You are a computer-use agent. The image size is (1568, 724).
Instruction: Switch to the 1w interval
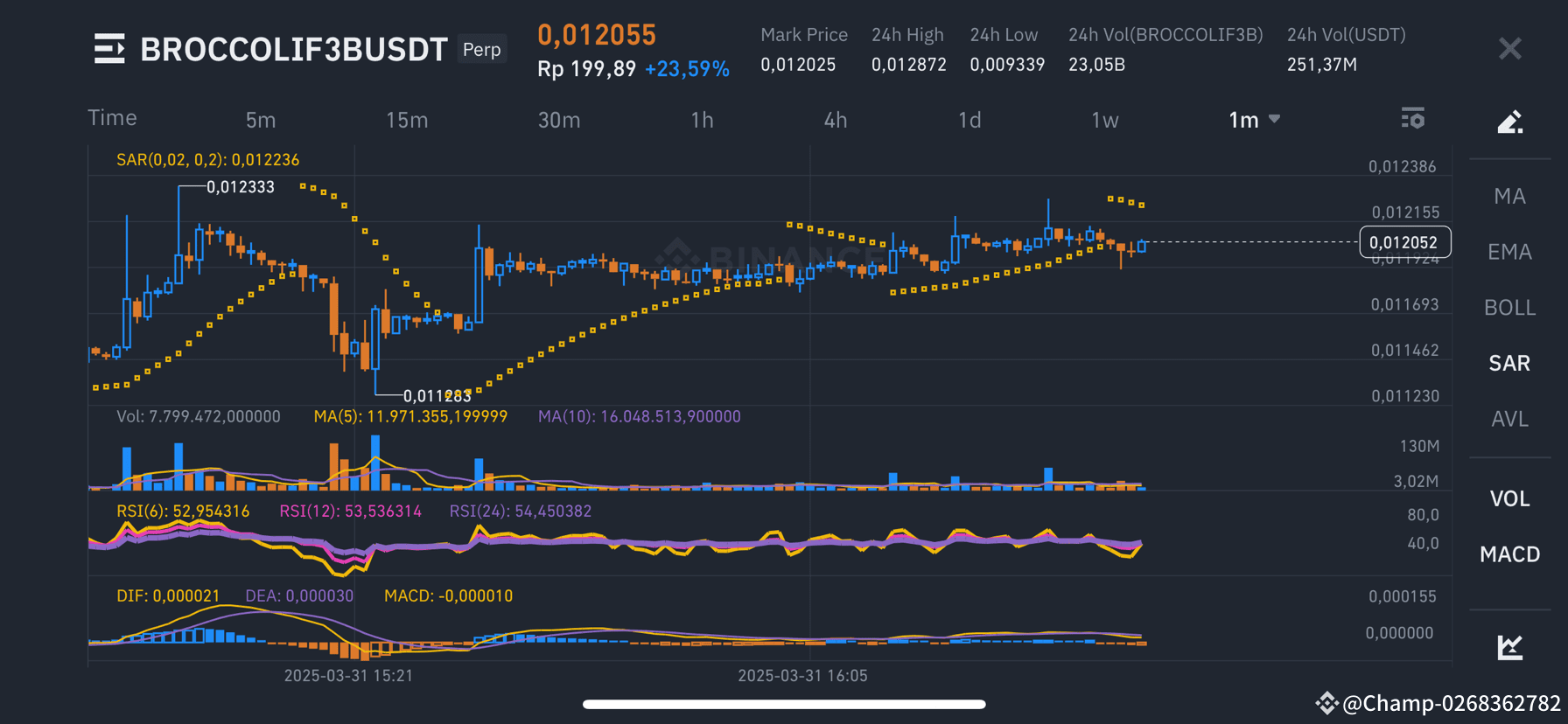(1105, 120)
